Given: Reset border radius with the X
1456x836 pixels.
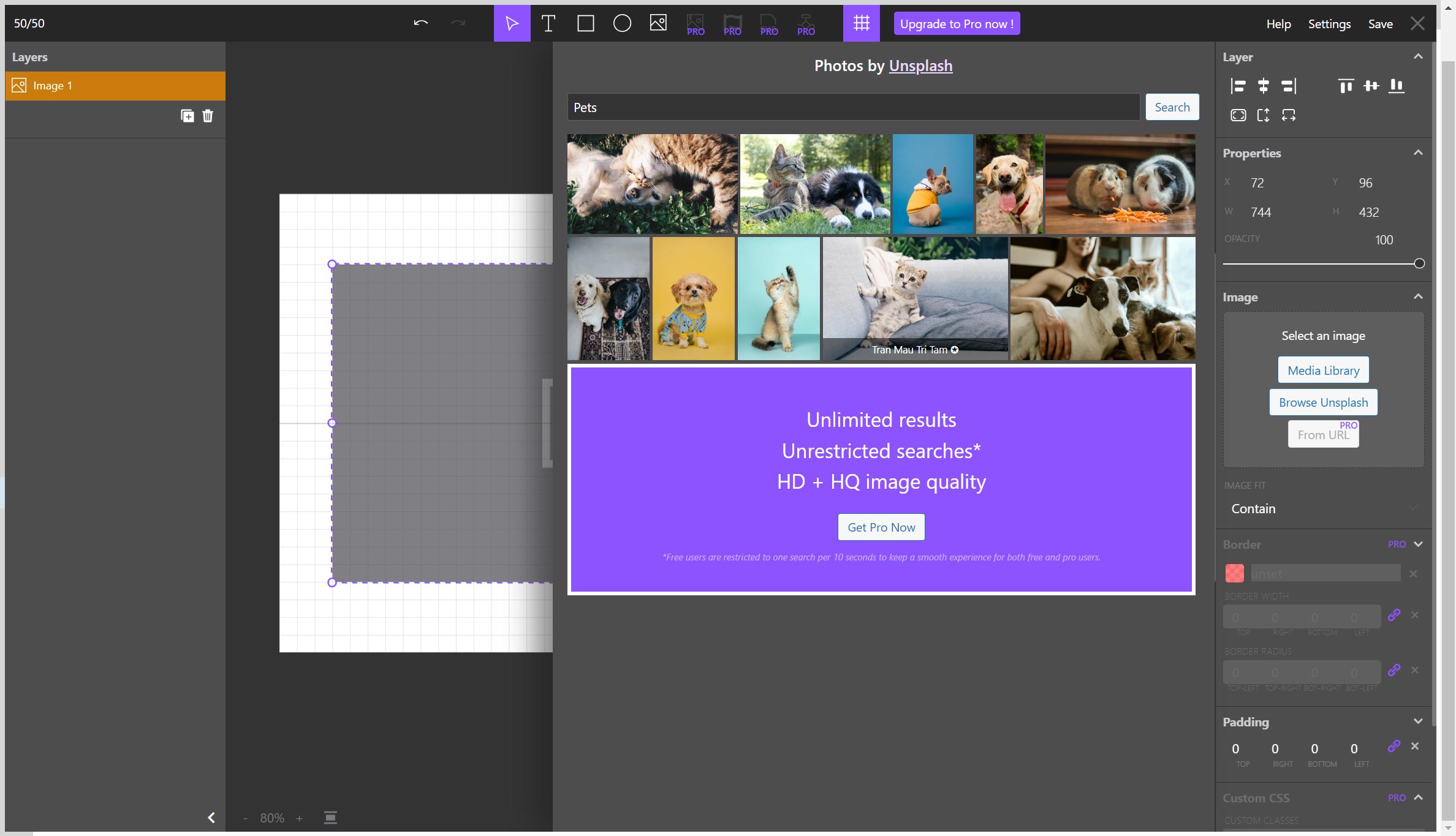Looking at the screenshot, I should (x=1415, y=670).
